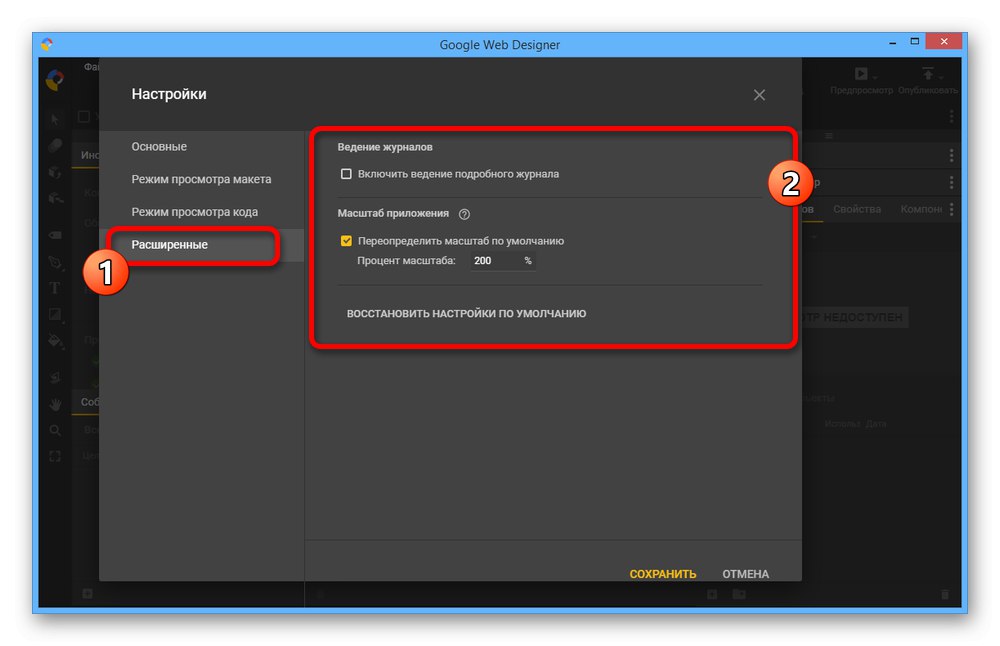This screenshot has width=1000, height=646.
Task: Open the three-dot menu beside the Компоненты tab
Action: [952, 209]
